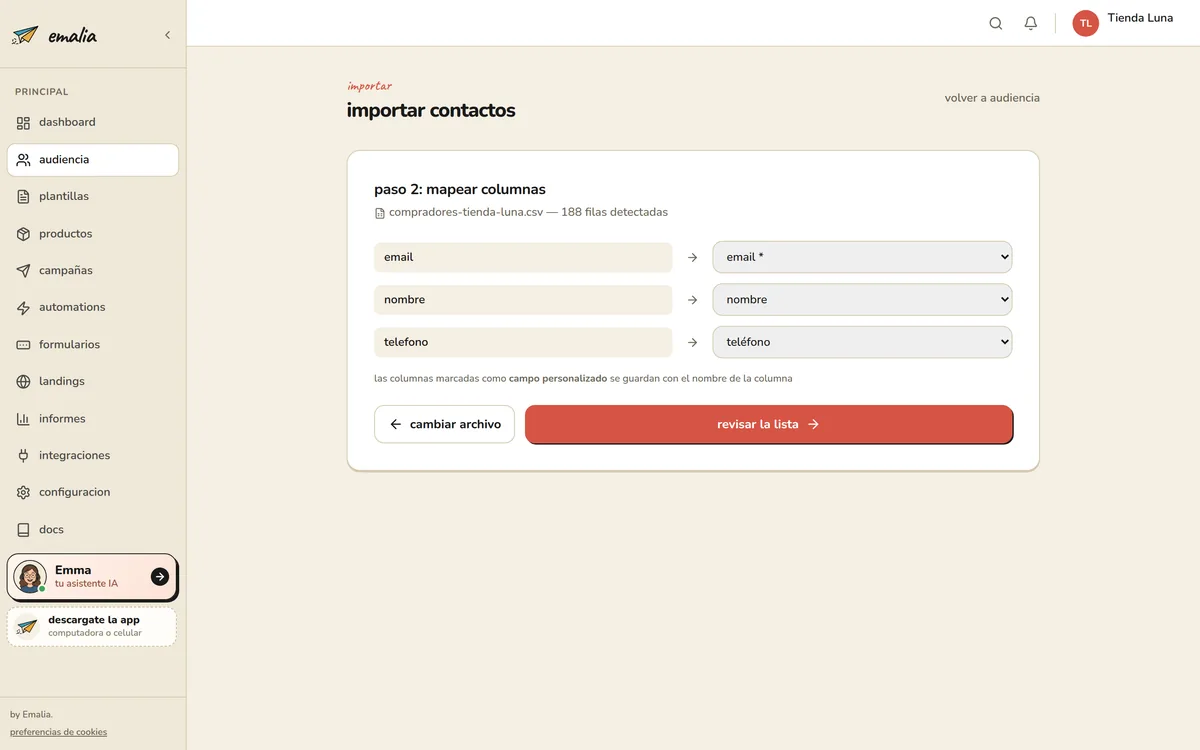Click the dashboard grid icon
Screen dimensions: 1200x750
point(23,123)
